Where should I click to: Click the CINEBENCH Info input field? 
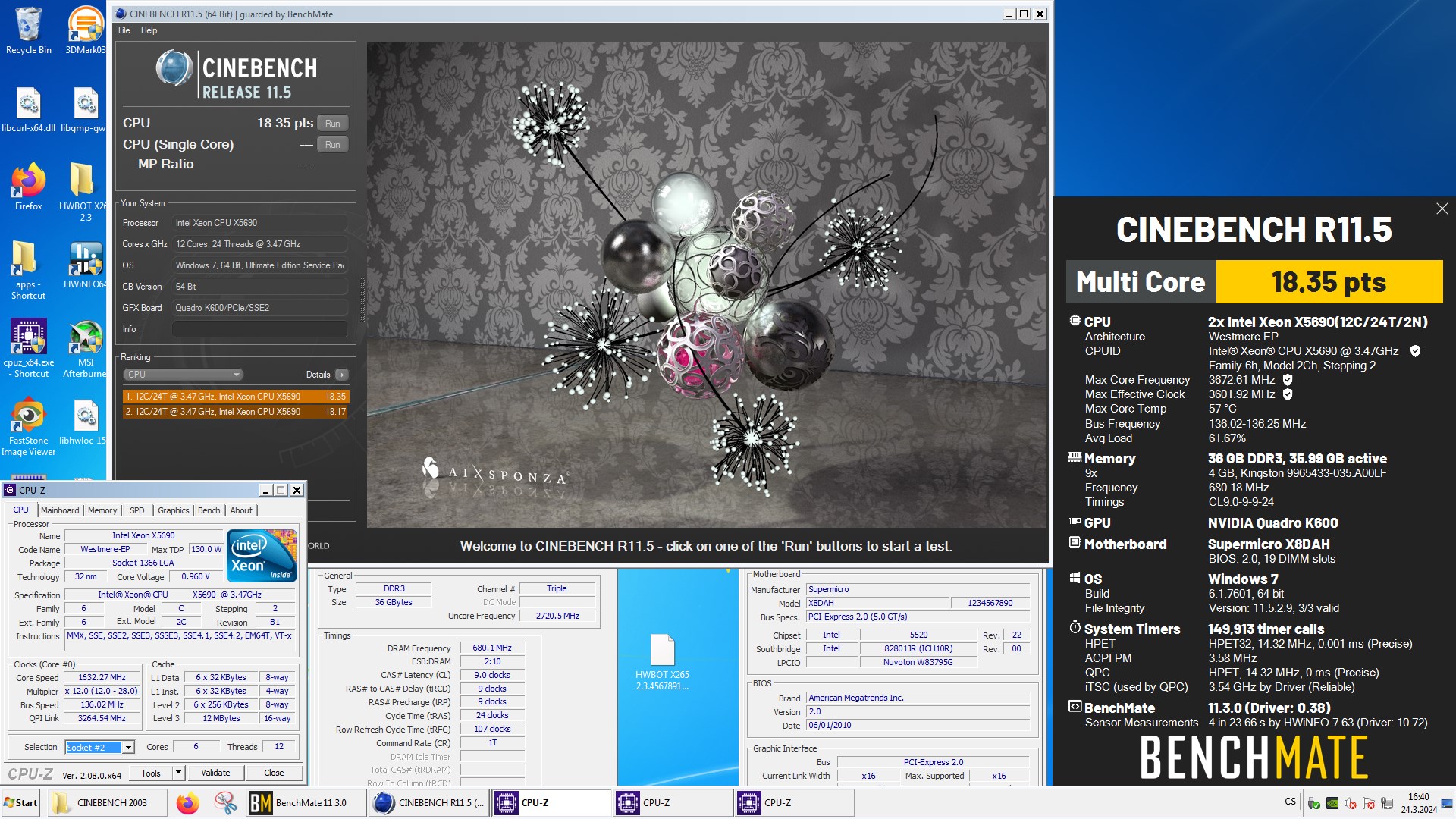point(259,329)
